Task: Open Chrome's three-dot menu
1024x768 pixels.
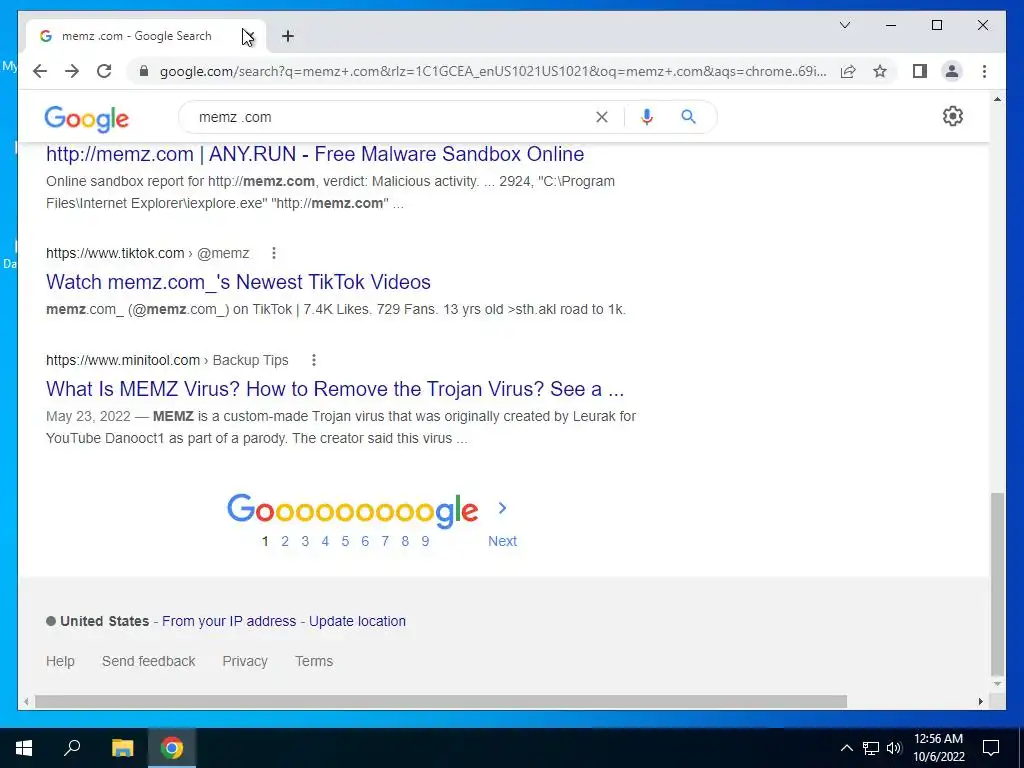Action: coord(984,71)
